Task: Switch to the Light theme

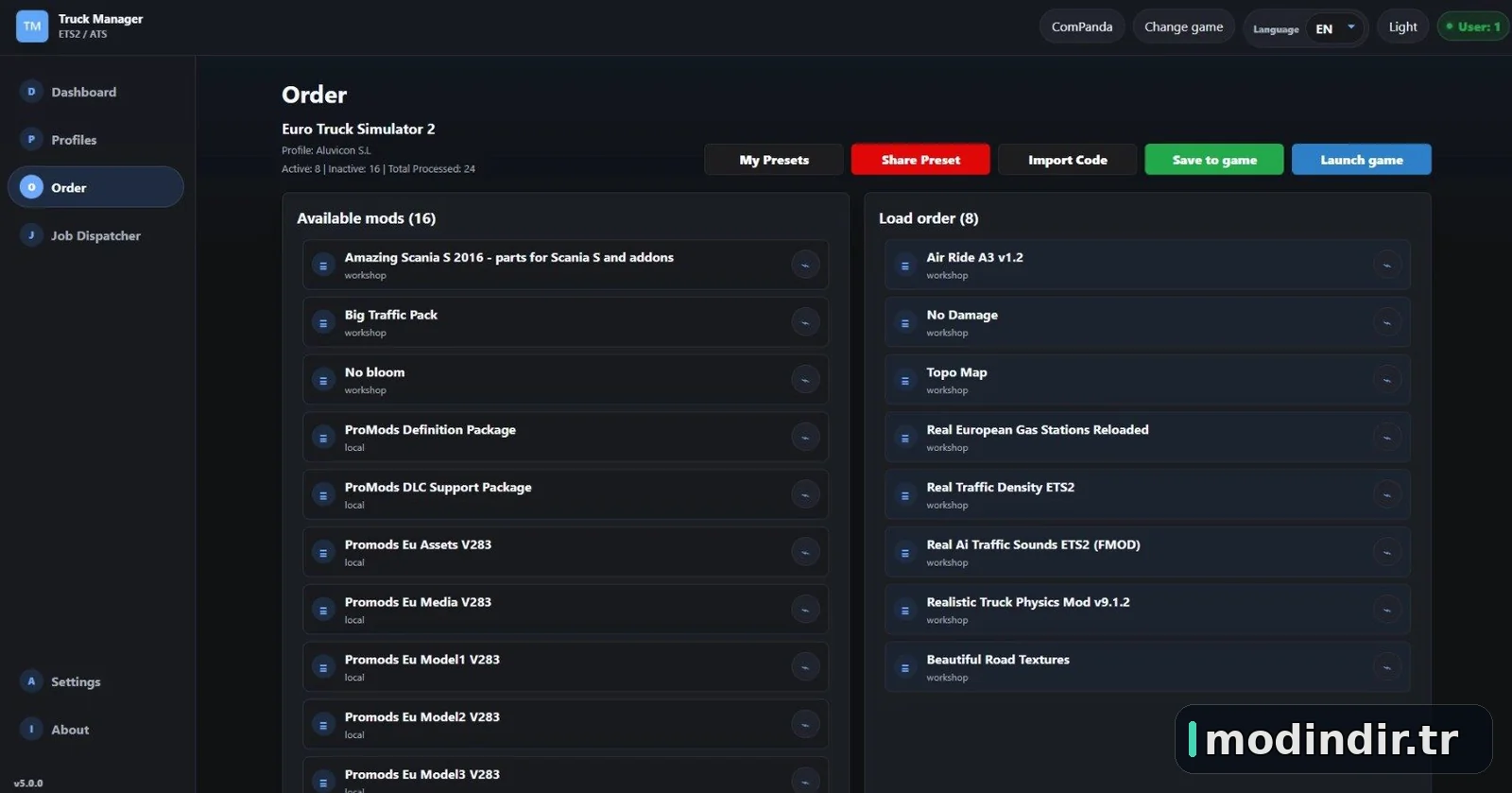Action: tap(1402, 26)
